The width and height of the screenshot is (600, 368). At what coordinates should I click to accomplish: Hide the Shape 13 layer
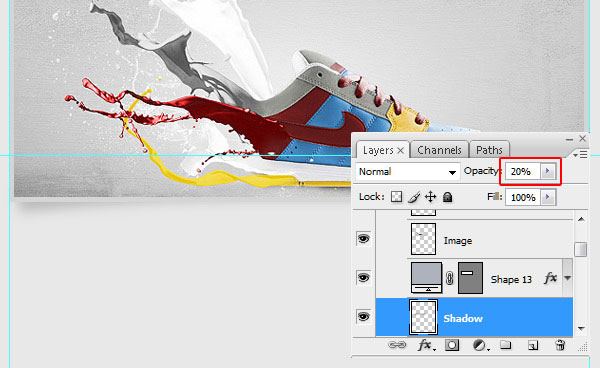(363, 277)
